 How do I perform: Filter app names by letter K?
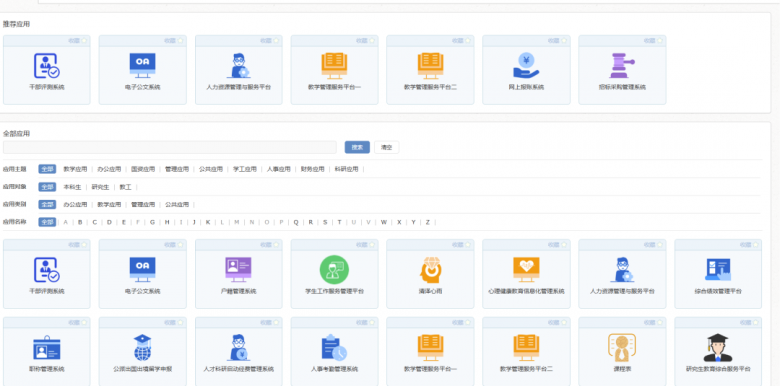(x=208, y=222)
